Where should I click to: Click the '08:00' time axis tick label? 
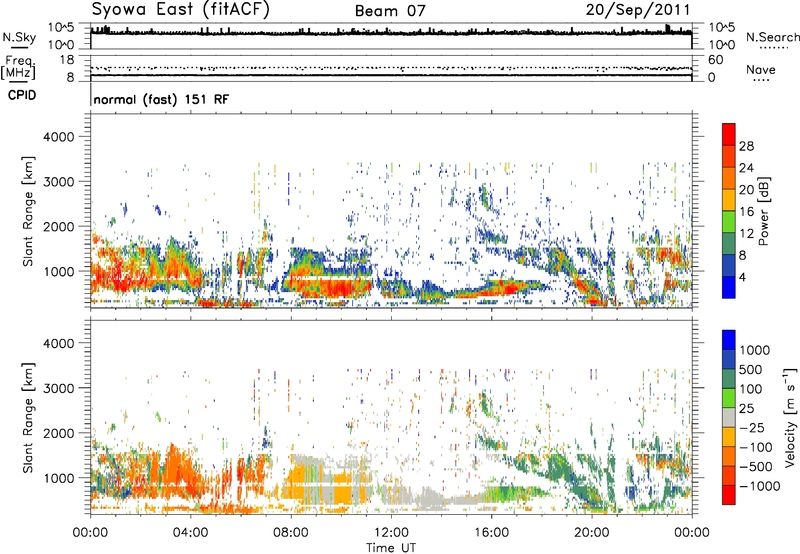click(291, 533)
